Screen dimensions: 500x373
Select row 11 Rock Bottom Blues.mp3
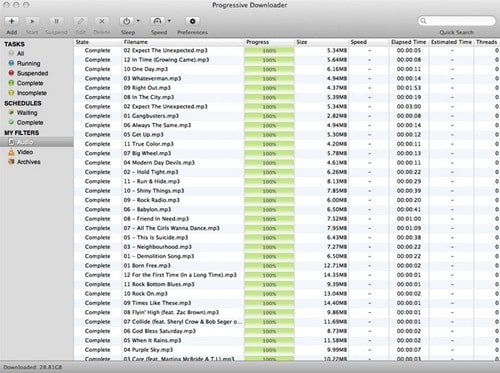point(287,284)
